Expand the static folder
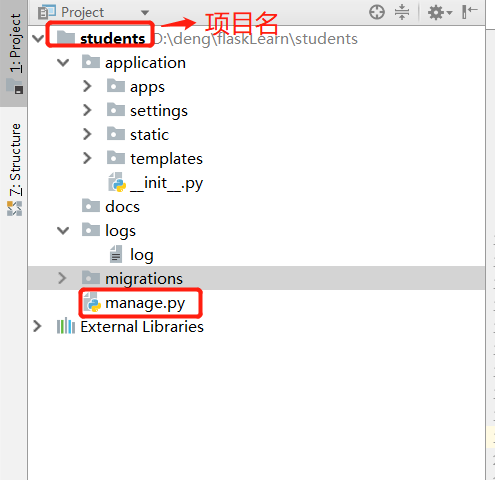 (x=87, y=134)
